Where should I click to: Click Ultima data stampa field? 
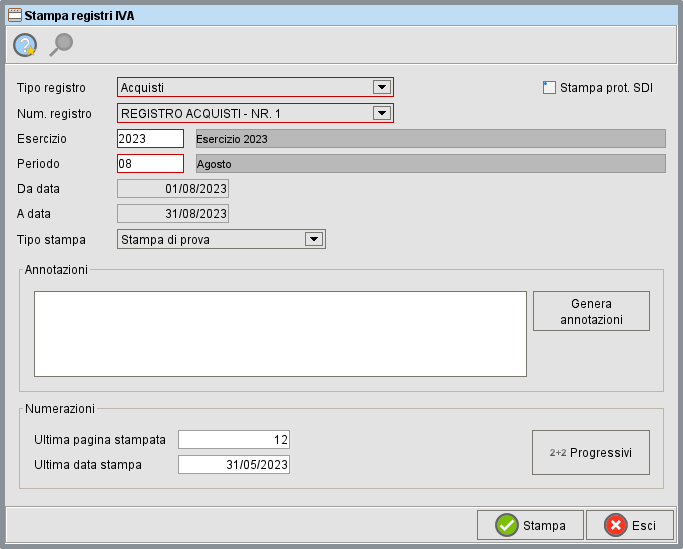coord(234,464)
